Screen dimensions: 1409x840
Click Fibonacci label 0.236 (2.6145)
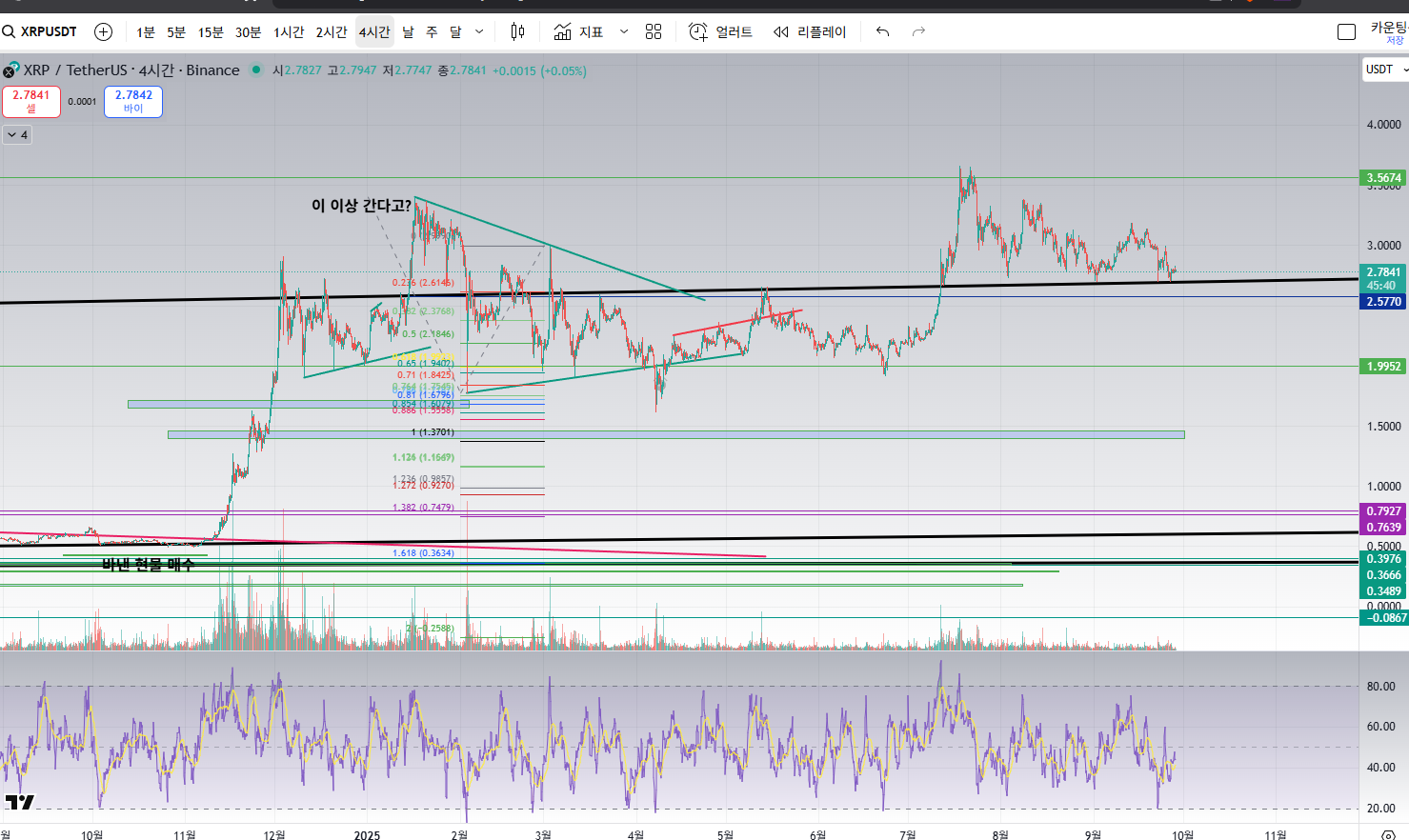(x=423, y=283)
